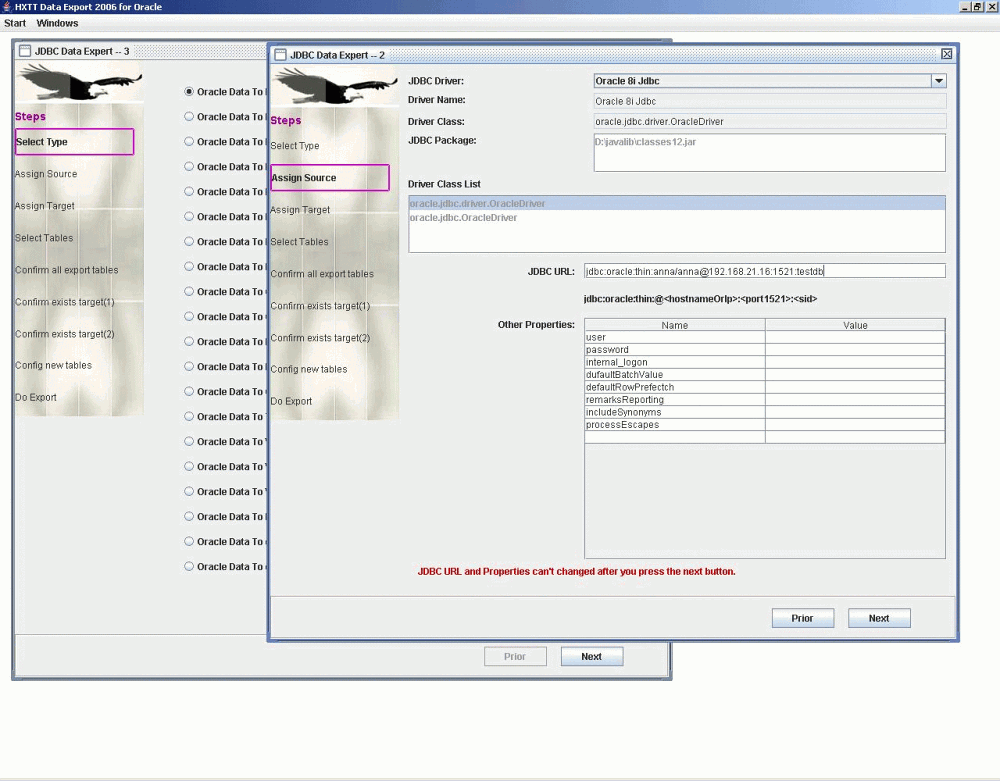Open the Start menu
This screenshot has width=1000, height=781.
(14, 22)
